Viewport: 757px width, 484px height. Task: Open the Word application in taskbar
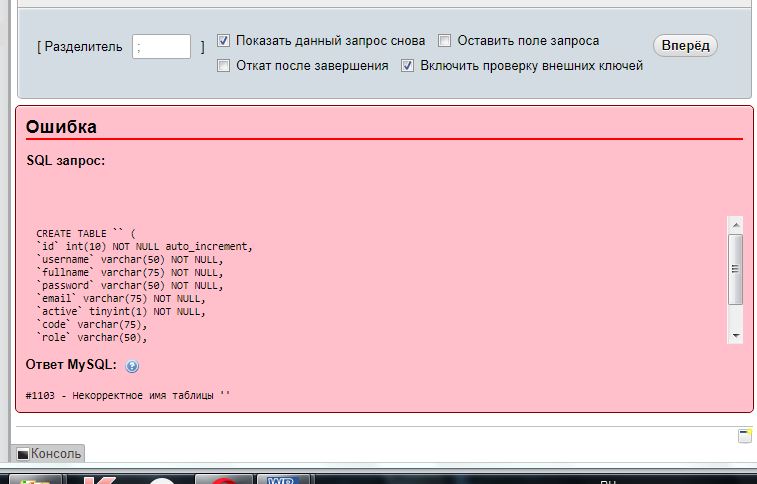click(283, 479)
